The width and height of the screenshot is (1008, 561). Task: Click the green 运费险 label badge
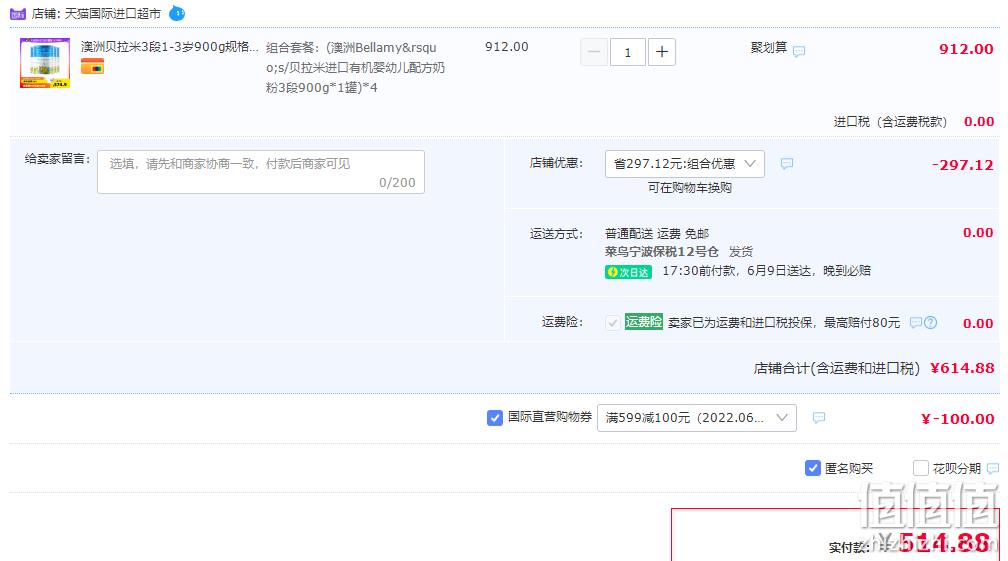(644, 322)
